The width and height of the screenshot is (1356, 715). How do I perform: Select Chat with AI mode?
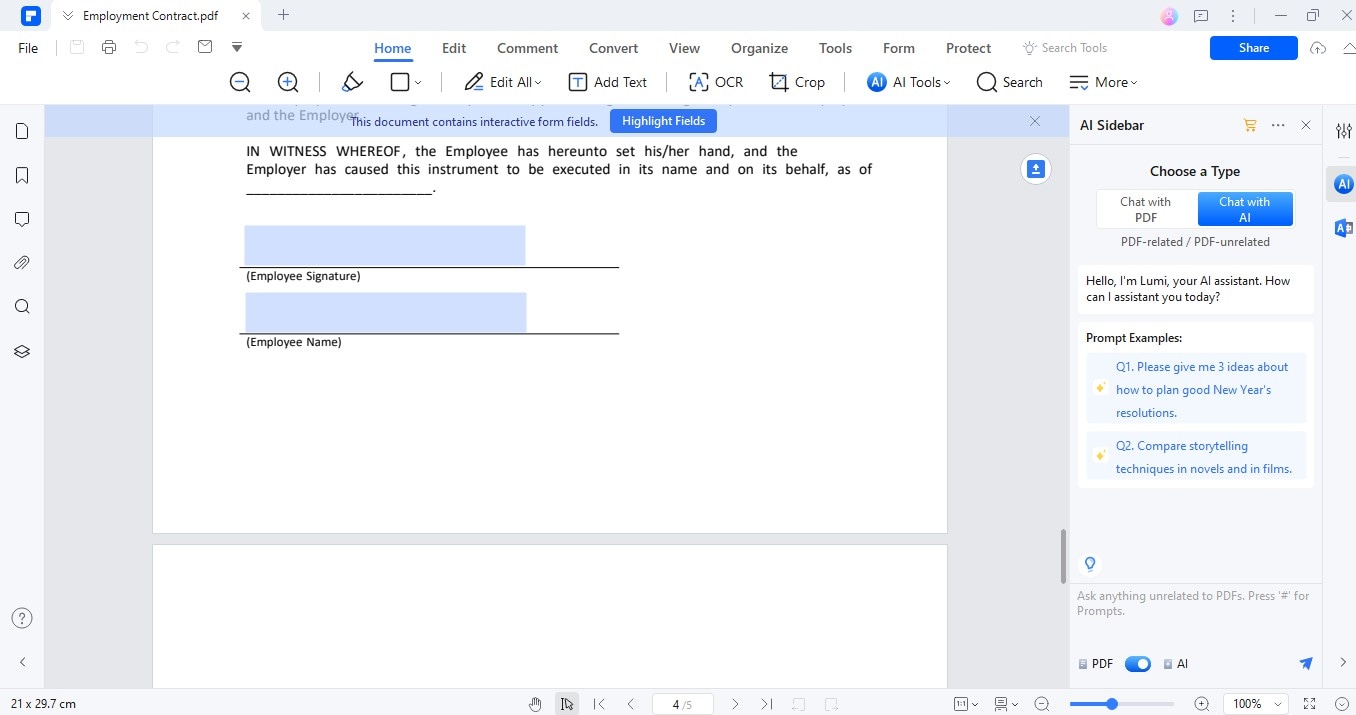(1245, 209)
